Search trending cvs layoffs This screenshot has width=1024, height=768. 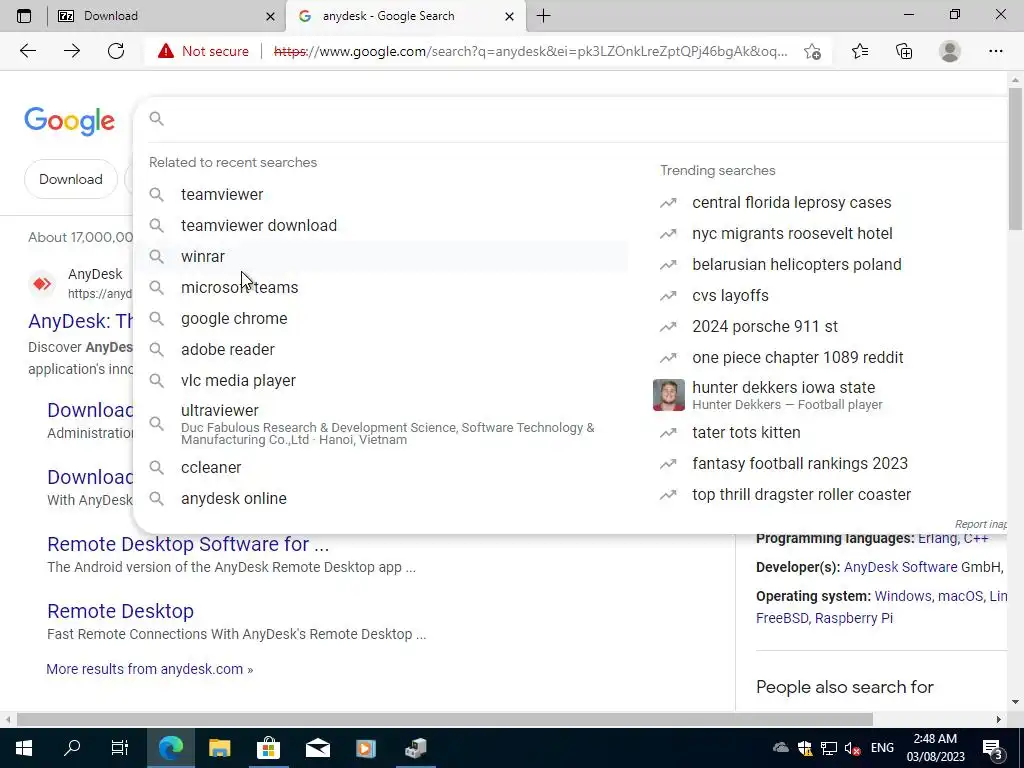[x=730, y=295]
